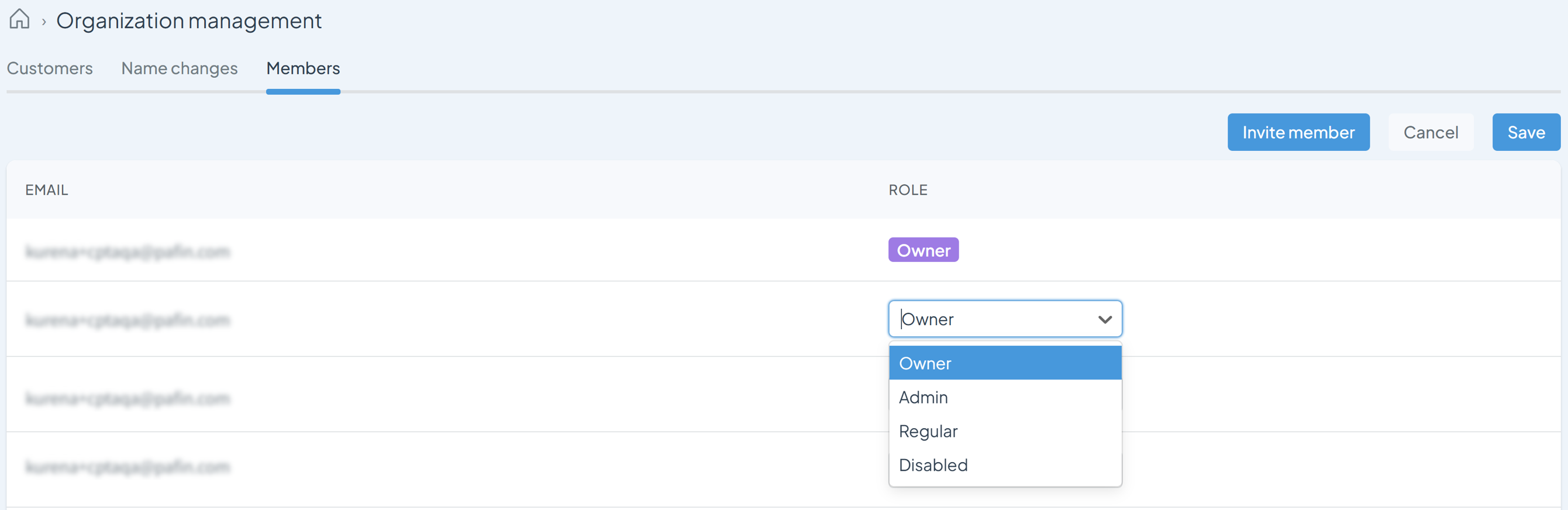Focus the Owner role combo box field
The width and height of the screenshot is (1568, 510).
(x=1005, y=319)
